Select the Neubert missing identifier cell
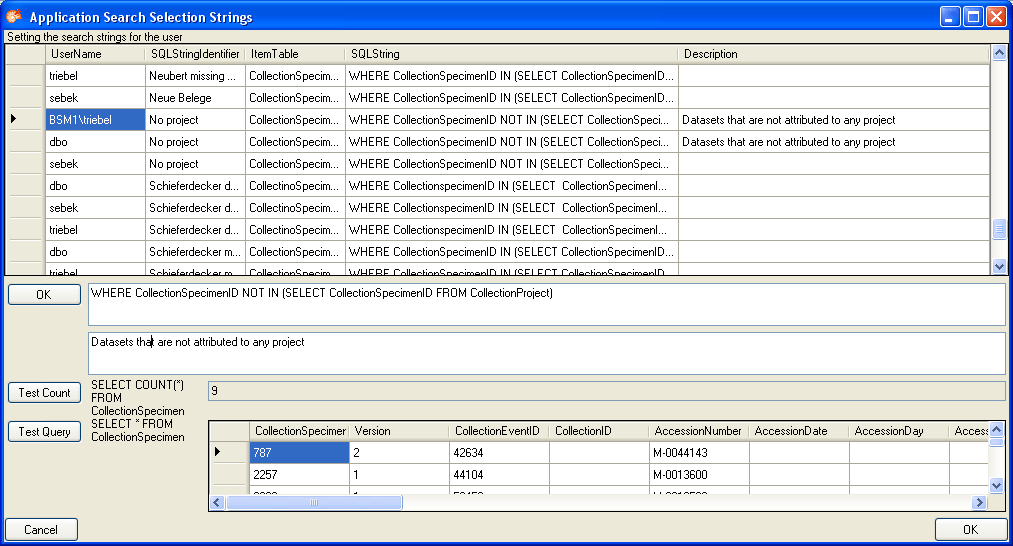The height and width of the screenshot is (546, 1013). (195, 76)
